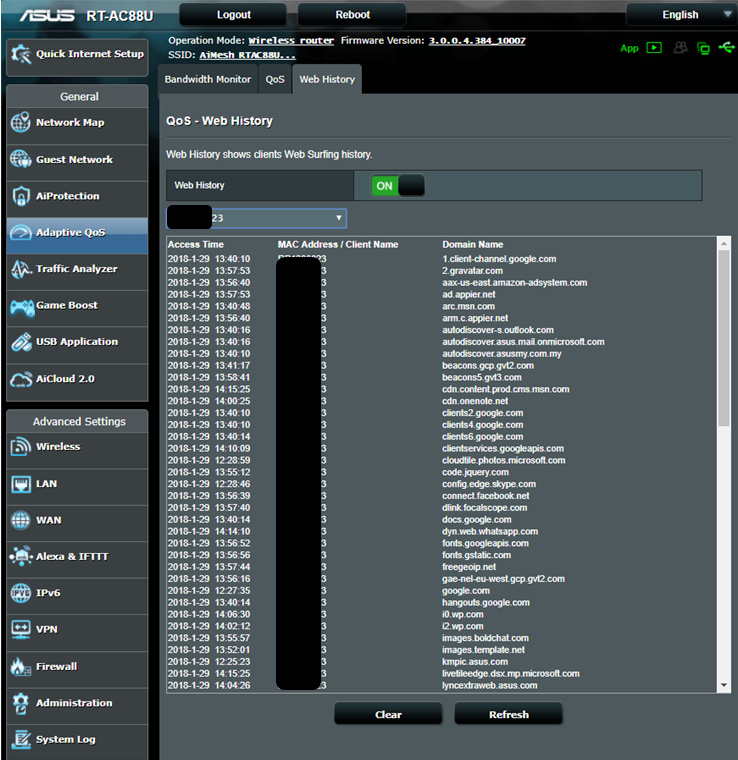Select cdn.onenote.net domain entry
Screen dimensions: 738x760
coord(475,401)
